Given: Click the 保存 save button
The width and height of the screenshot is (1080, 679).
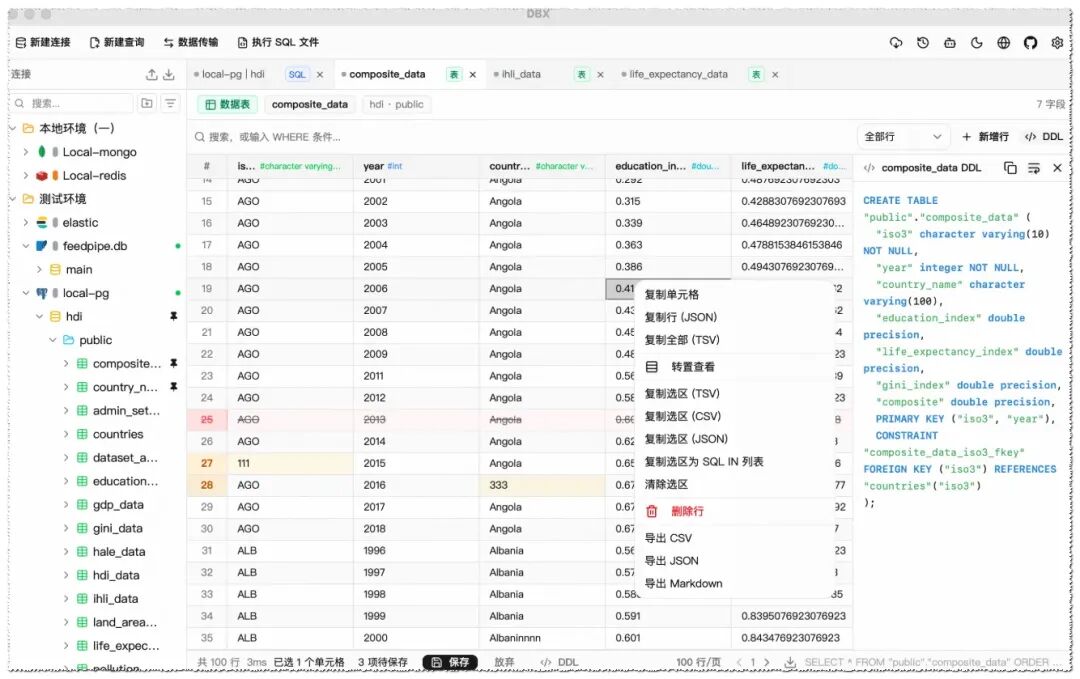Looking at the screenshot, I should (x=450, y=662).
